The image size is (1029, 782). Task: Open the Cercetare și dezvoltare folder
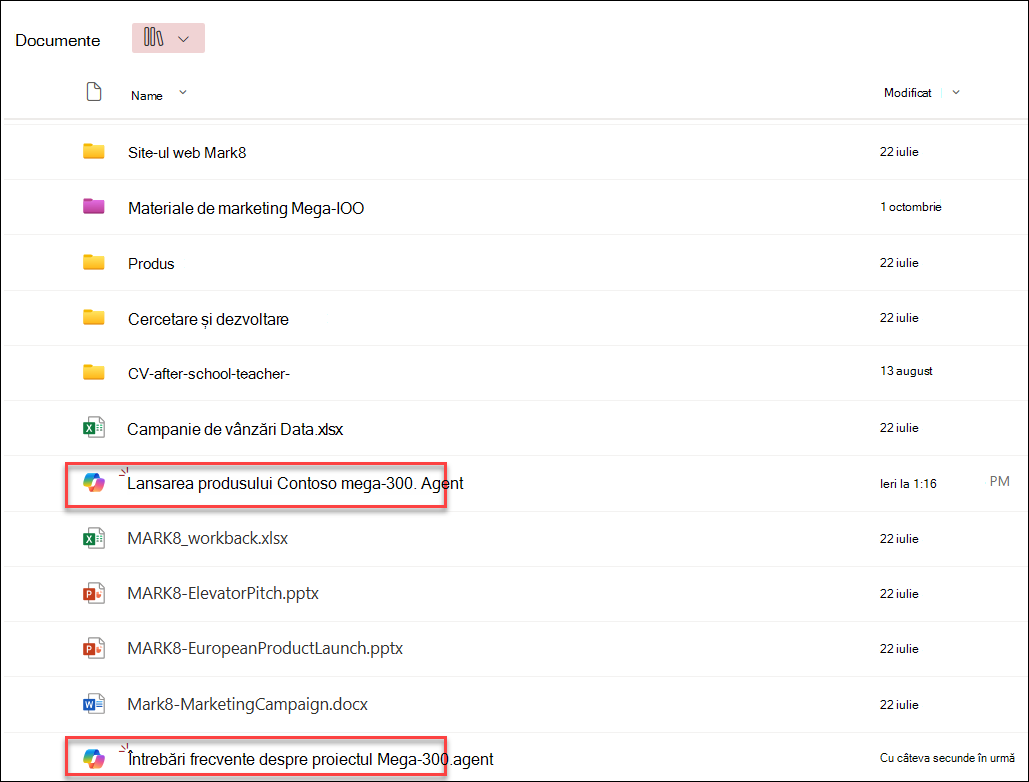click(x=208, y=319)
